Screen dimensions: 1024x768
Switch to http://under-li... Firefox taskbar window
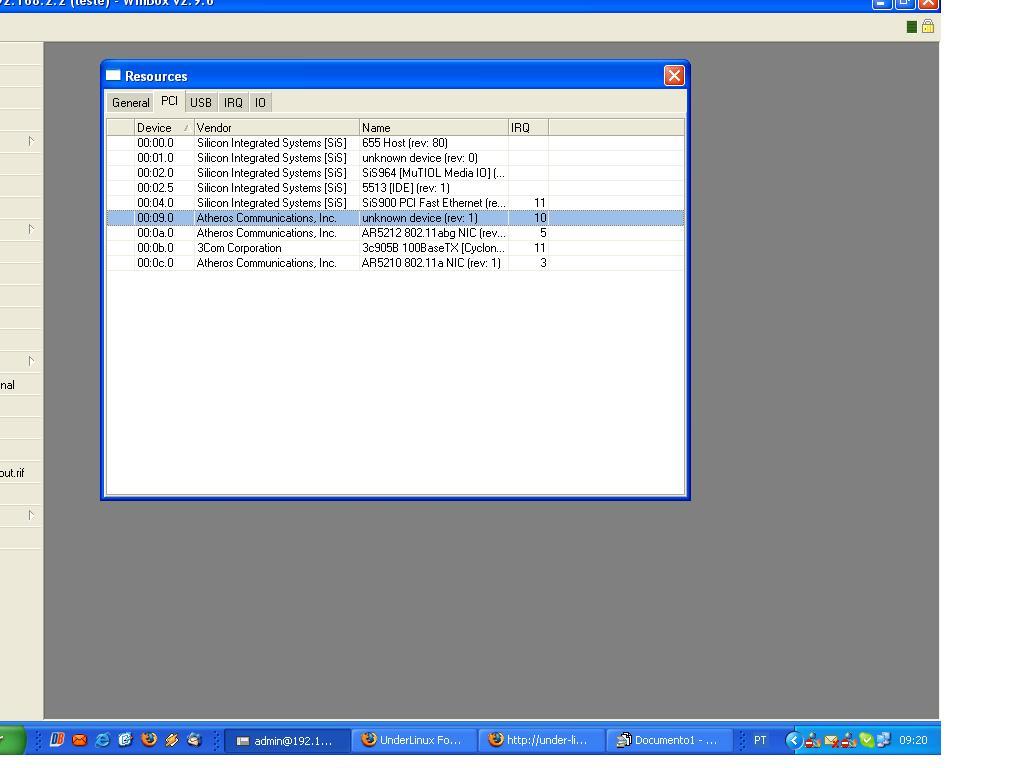pos(541,741)
